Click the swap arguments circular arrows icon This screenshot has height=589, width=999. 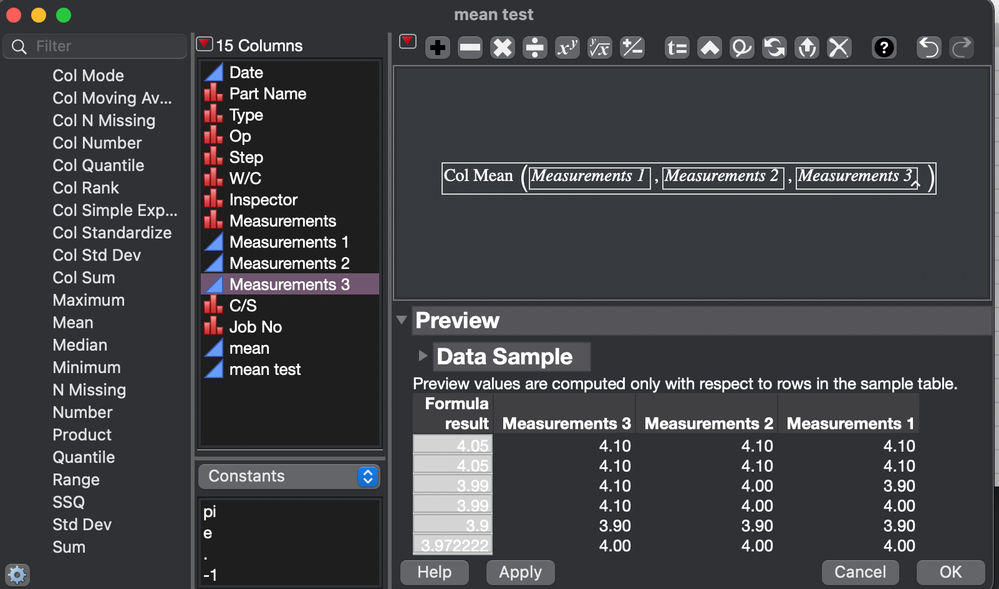[774, 48]
